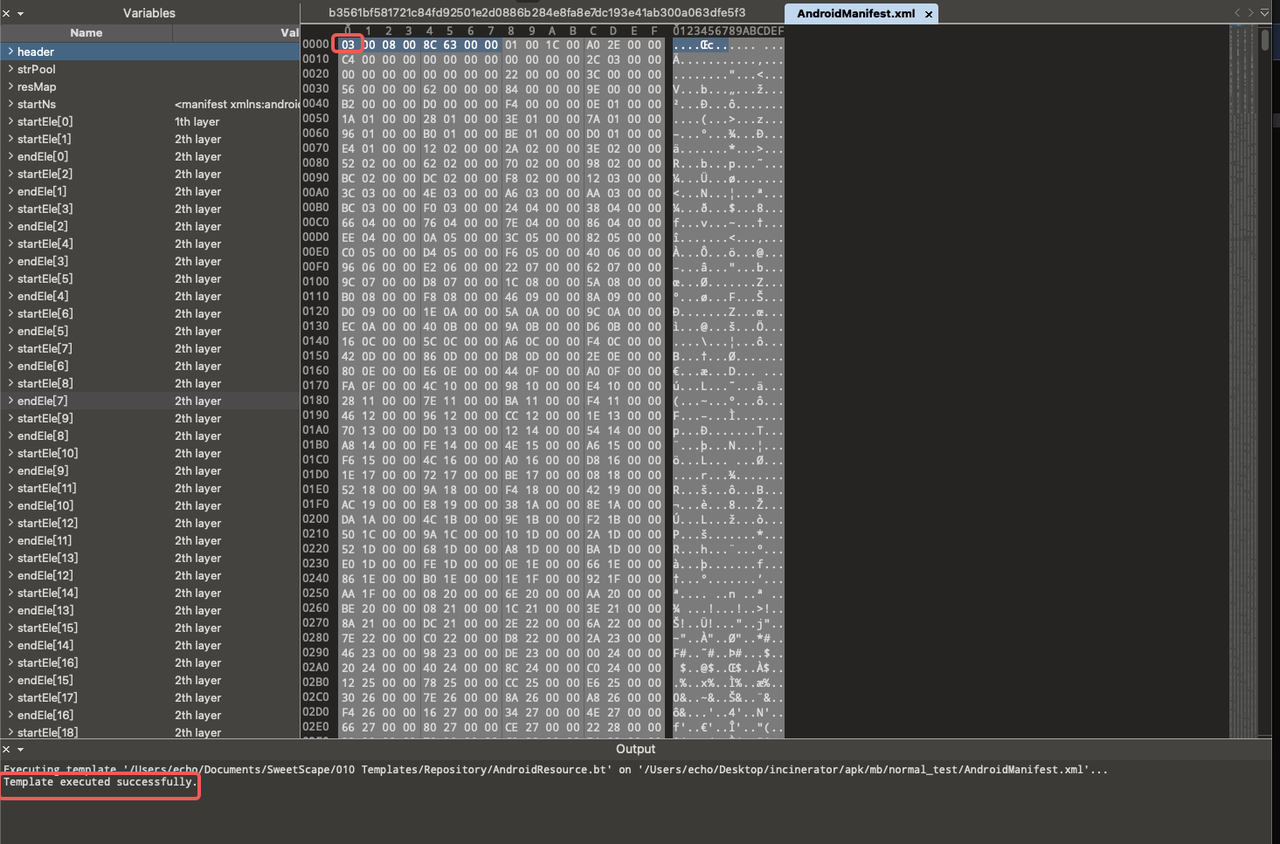This screenshot has height=844, width=1280.
Task: Expand the endEle[0] variable
Action: (10, 157)
